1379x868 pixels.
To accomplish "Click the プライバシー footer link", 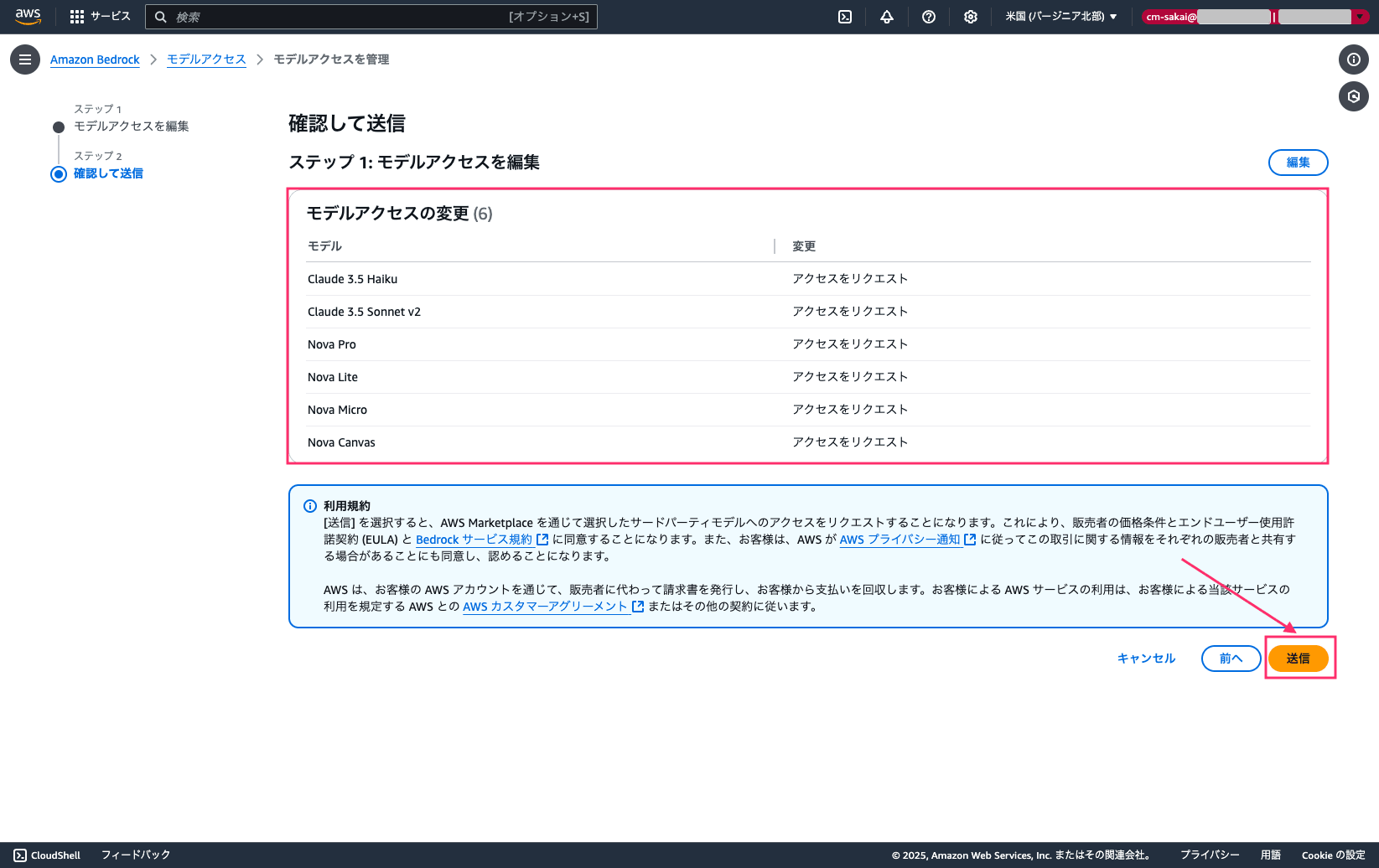I will click(x=1210, y=855).
